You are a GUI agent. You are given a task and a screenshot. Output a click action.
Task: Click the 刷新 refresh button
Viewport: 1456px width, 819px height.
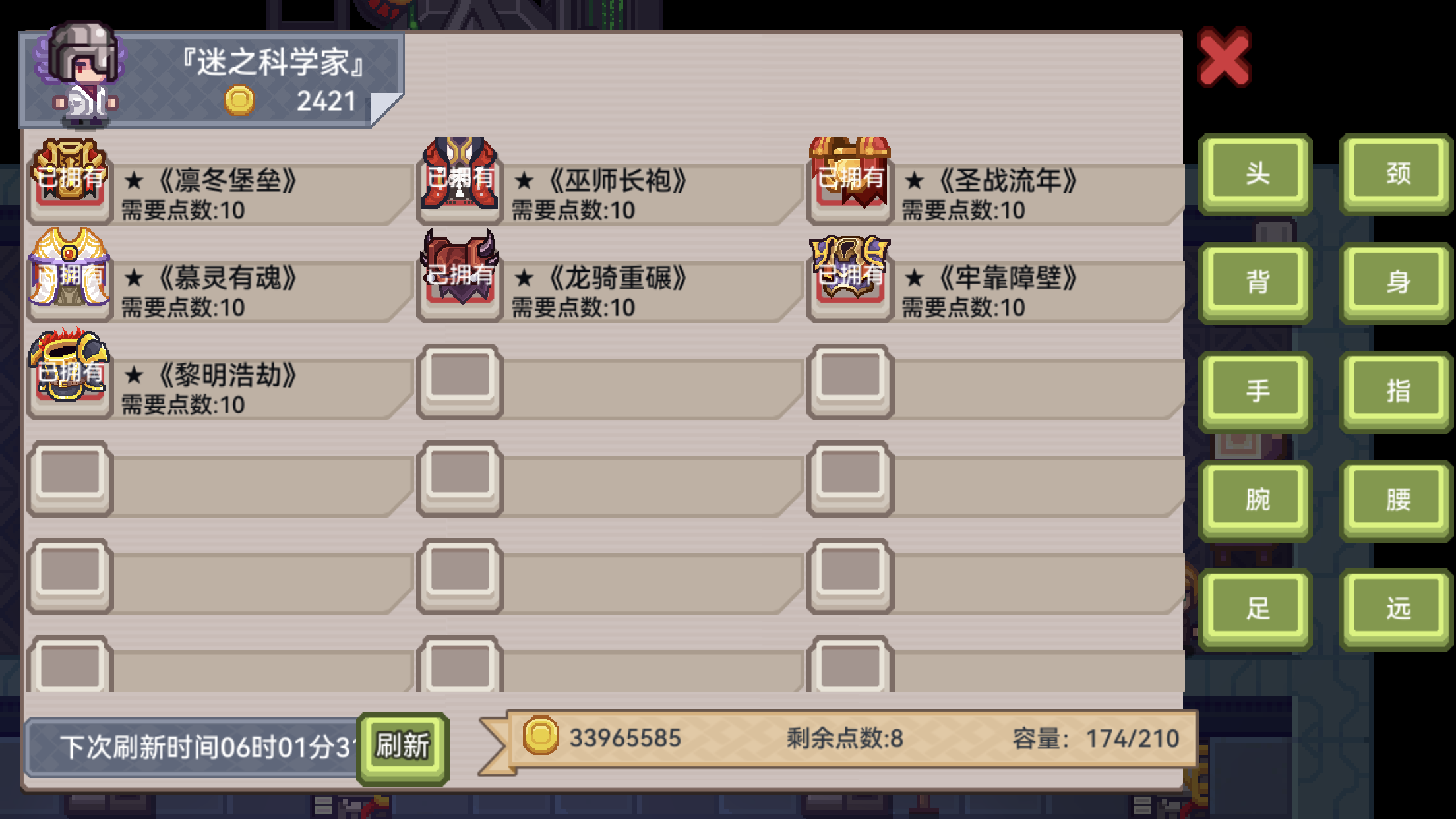(402, 748)
